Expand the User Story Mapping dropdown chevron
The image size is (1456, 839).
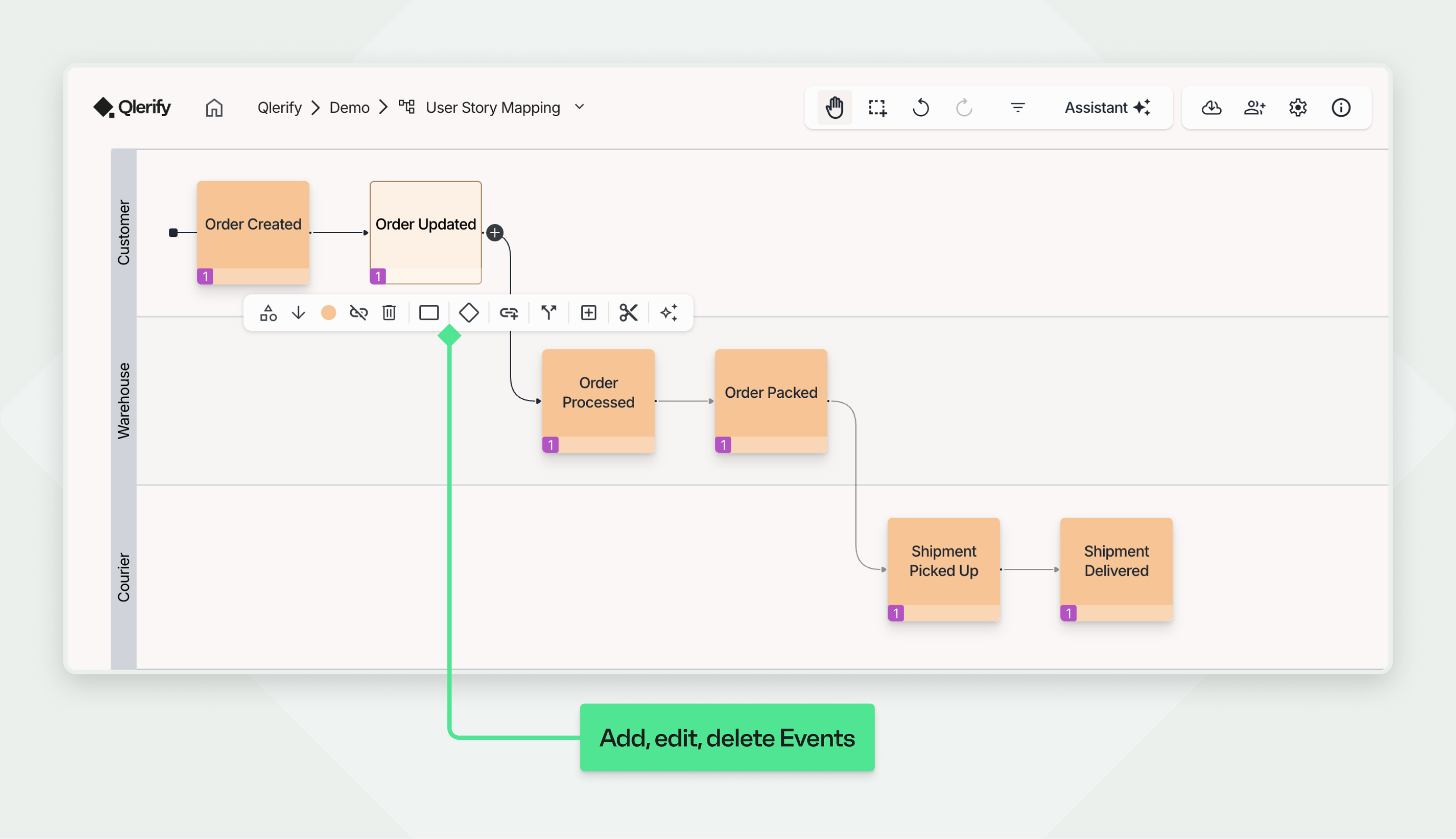579,107
